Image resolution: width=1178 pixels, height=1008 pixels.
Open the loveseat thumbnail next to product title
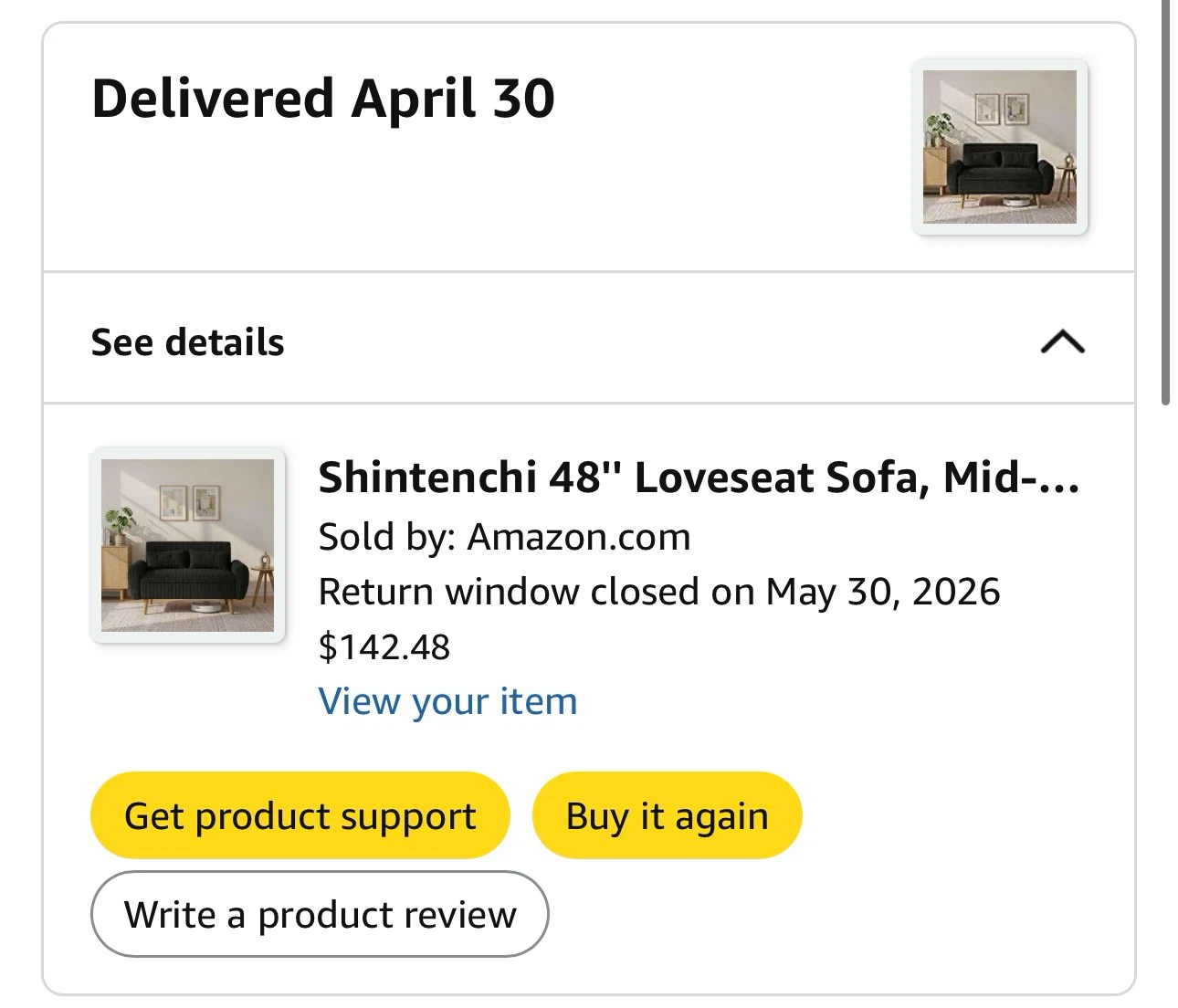click(x=187, y=545)
